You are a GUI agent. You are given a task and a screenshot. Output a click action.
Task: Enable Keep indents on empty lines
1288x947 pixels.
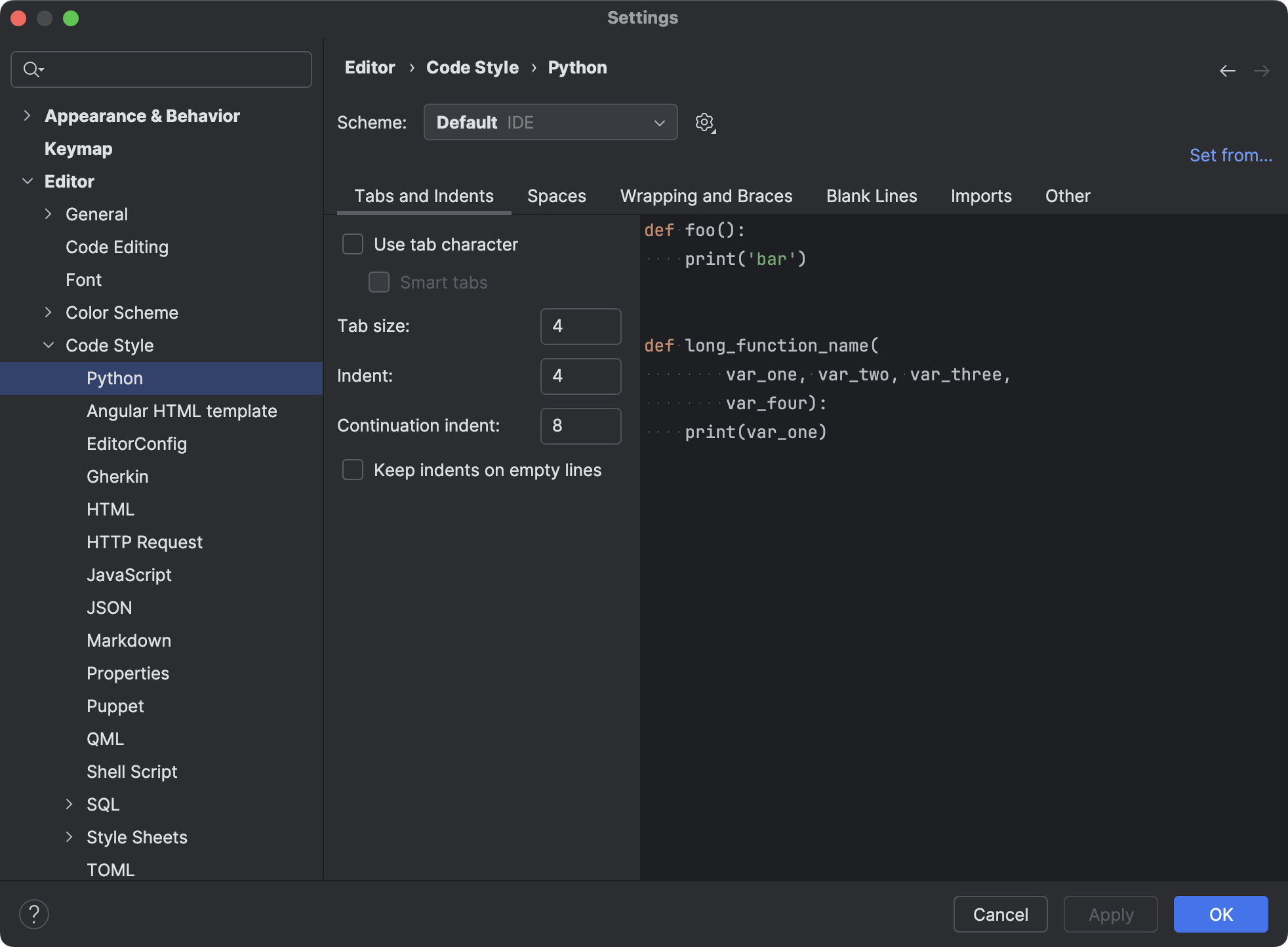352,470
